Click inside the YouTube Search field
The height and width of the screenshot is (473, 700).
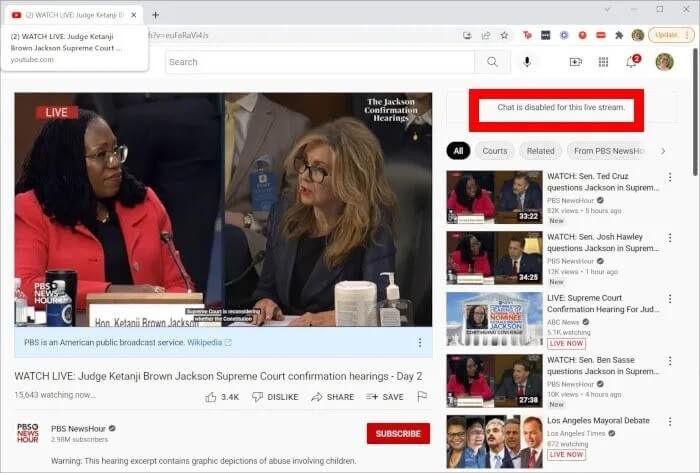(320, 62)
